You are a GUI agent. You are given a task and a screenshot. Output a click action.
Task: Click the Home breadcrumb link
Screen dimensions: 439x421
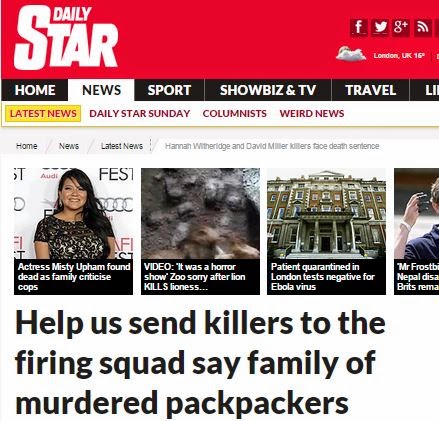[x=27, y=146]
